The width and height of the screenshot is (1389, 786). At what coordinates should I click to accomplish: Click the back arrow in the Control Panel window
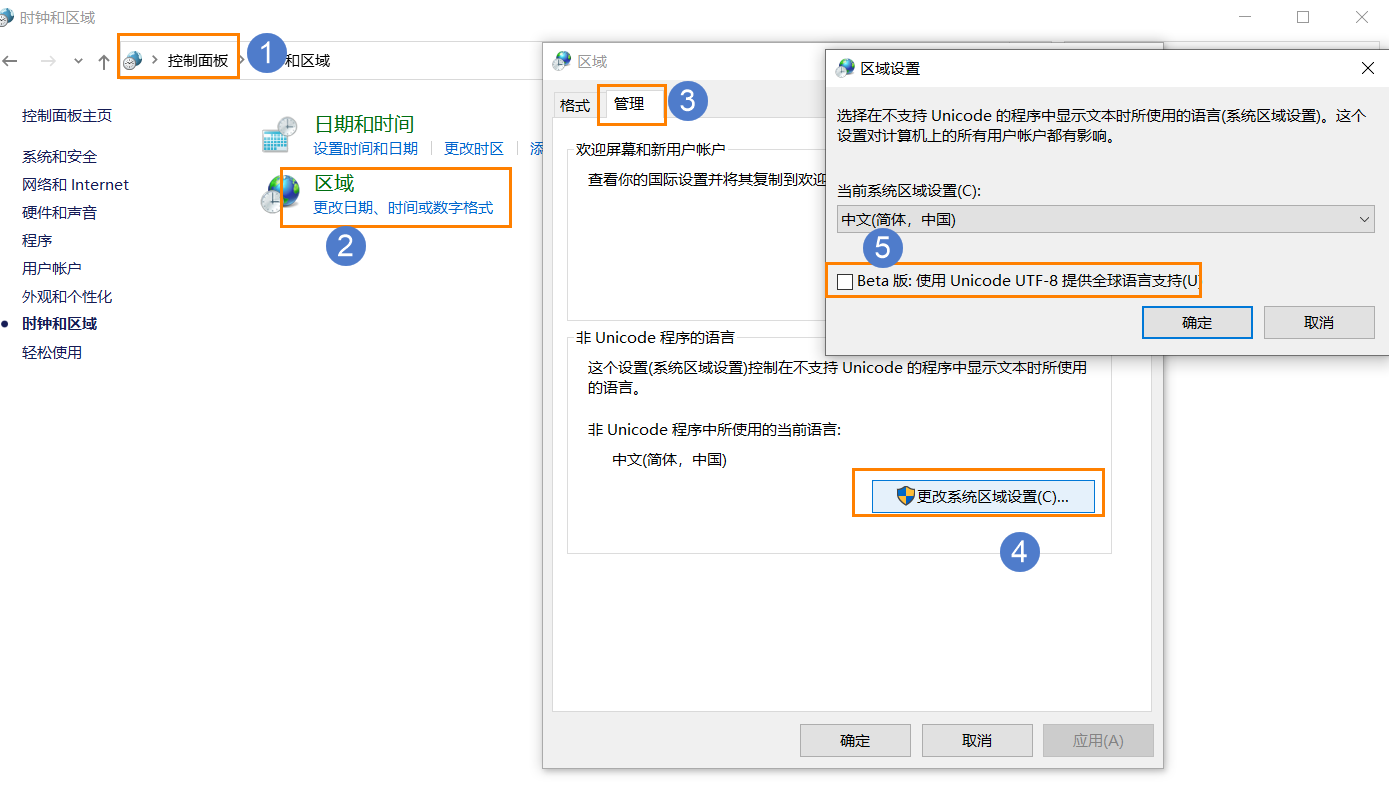point(10,61)
